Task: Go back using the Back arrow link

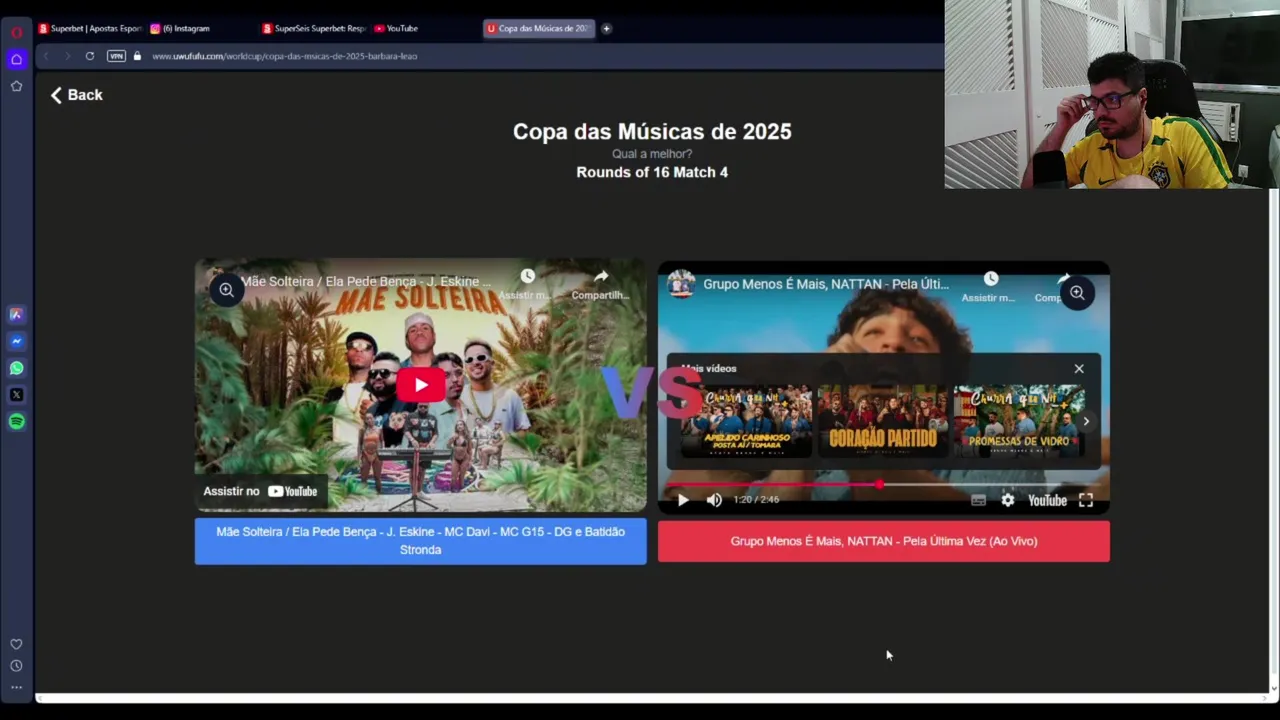Action: tap(76, 95)
